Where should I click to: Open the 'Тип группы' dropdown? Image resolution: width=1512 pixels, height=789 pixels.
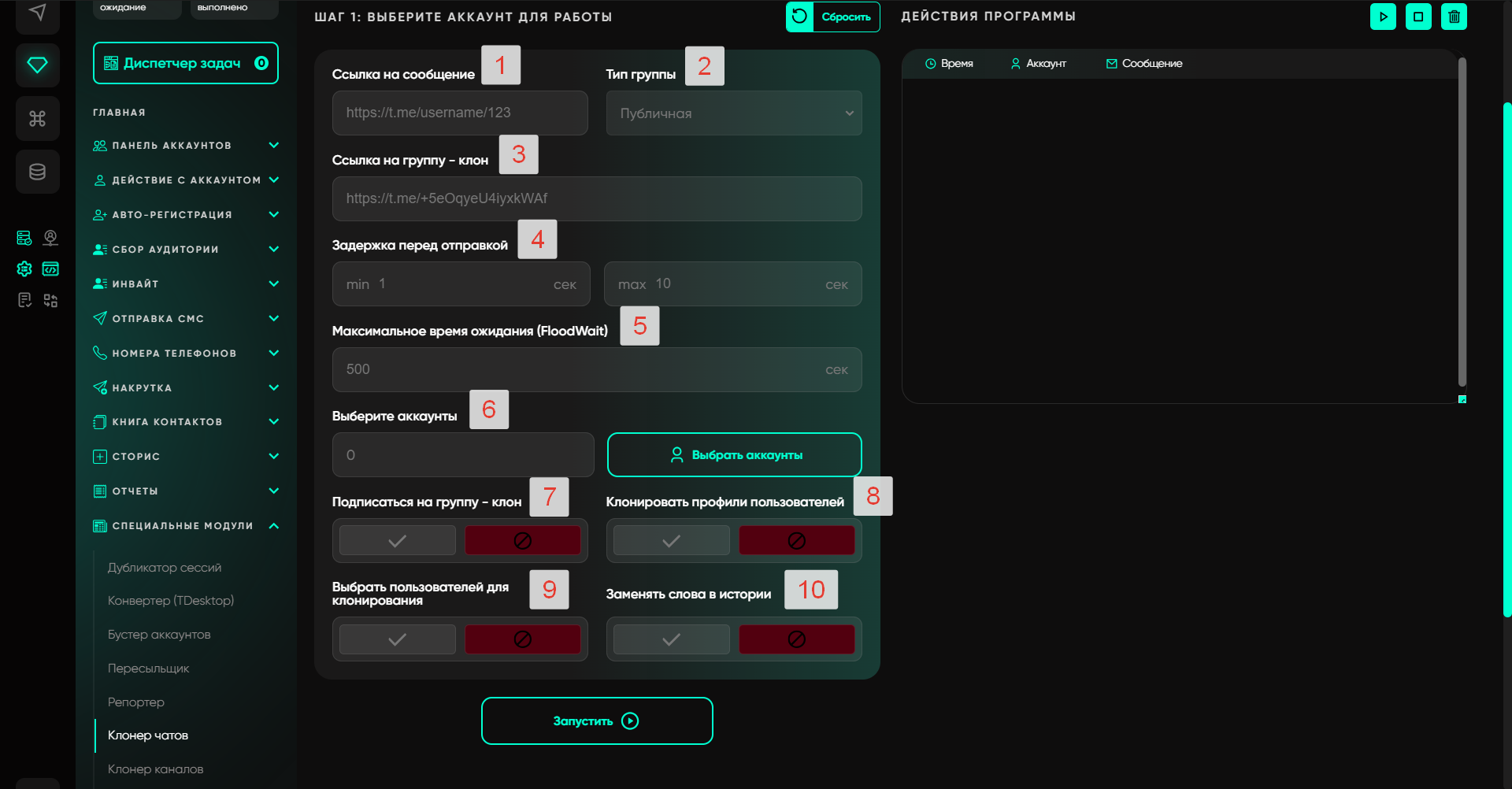(733, 113)
